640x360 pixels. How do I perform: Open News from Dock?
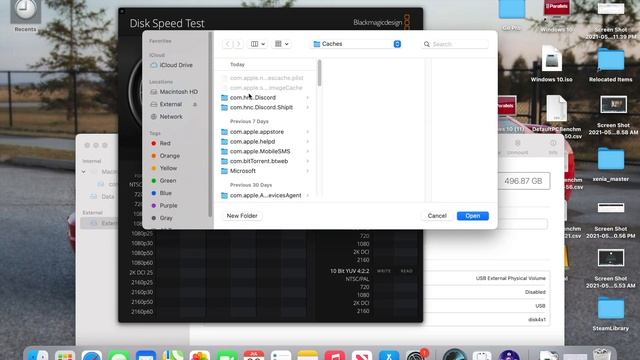pos(362,356)
